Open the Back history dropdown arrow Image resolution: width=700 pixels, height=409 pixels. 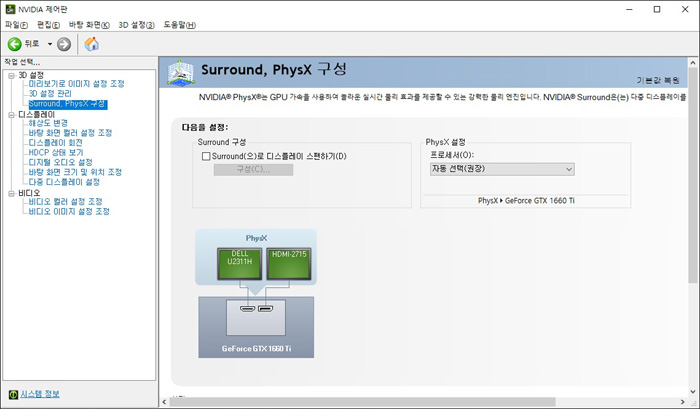[50, 44]
